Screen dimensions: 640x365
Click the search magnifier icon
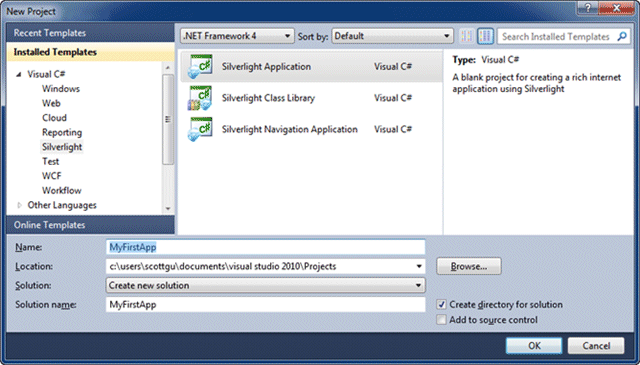click(622, 36)
